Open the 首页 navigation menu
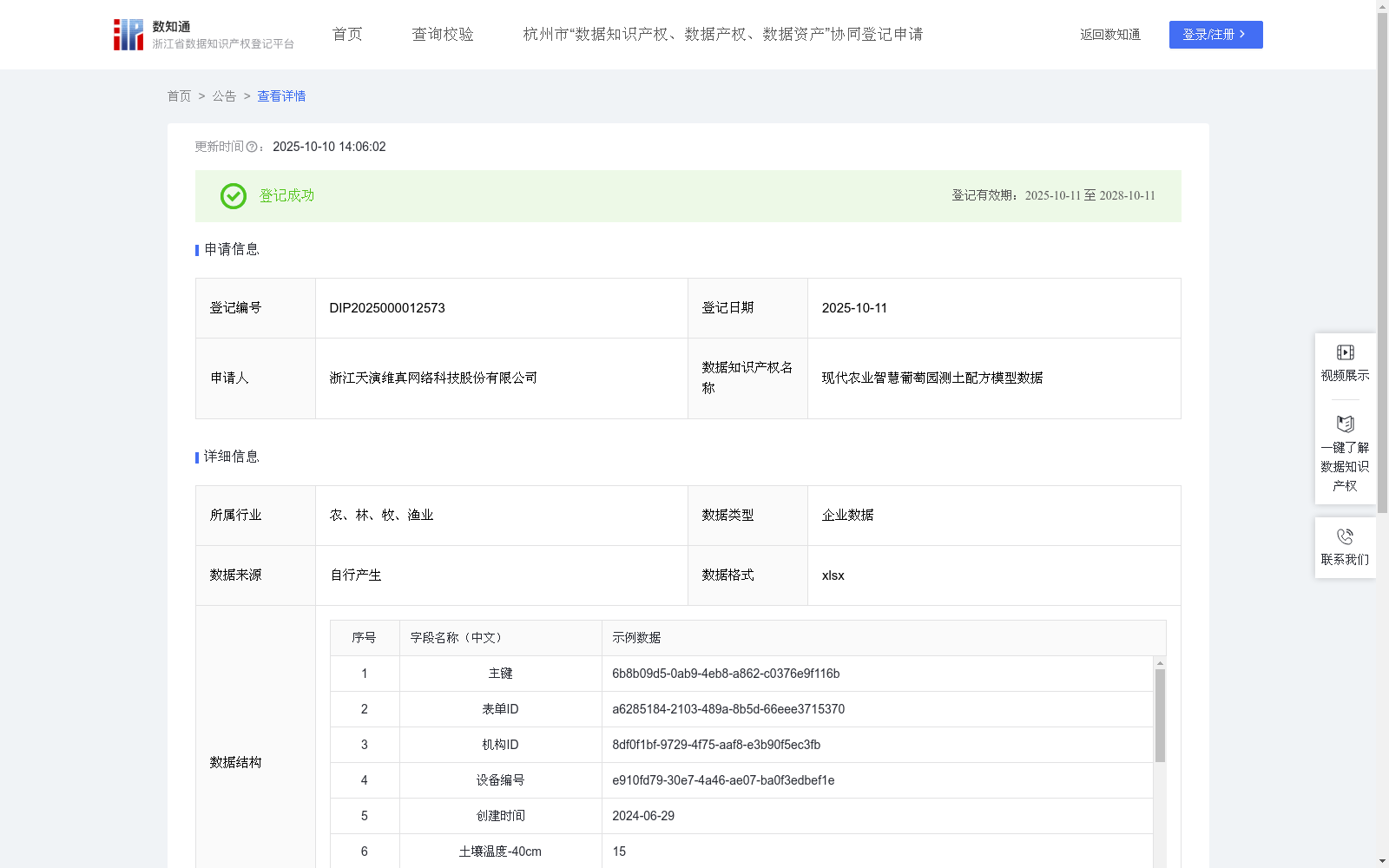The width and height of the screenshot is (1389, 868). [347, 35]
